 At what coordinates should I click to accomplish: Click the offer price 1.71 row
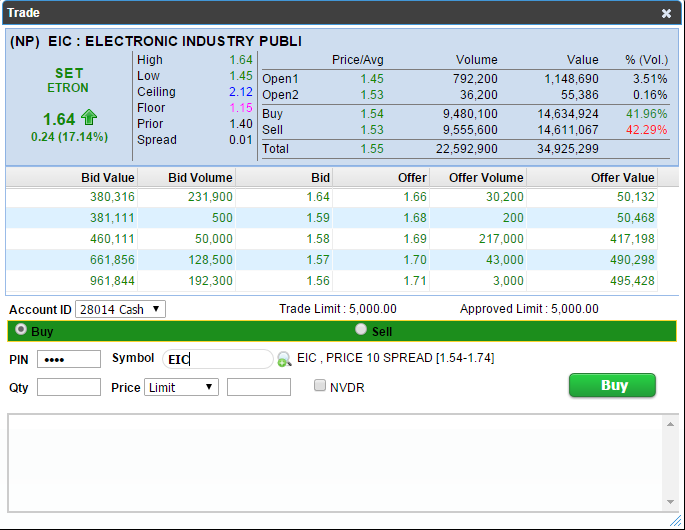[415, 281]
